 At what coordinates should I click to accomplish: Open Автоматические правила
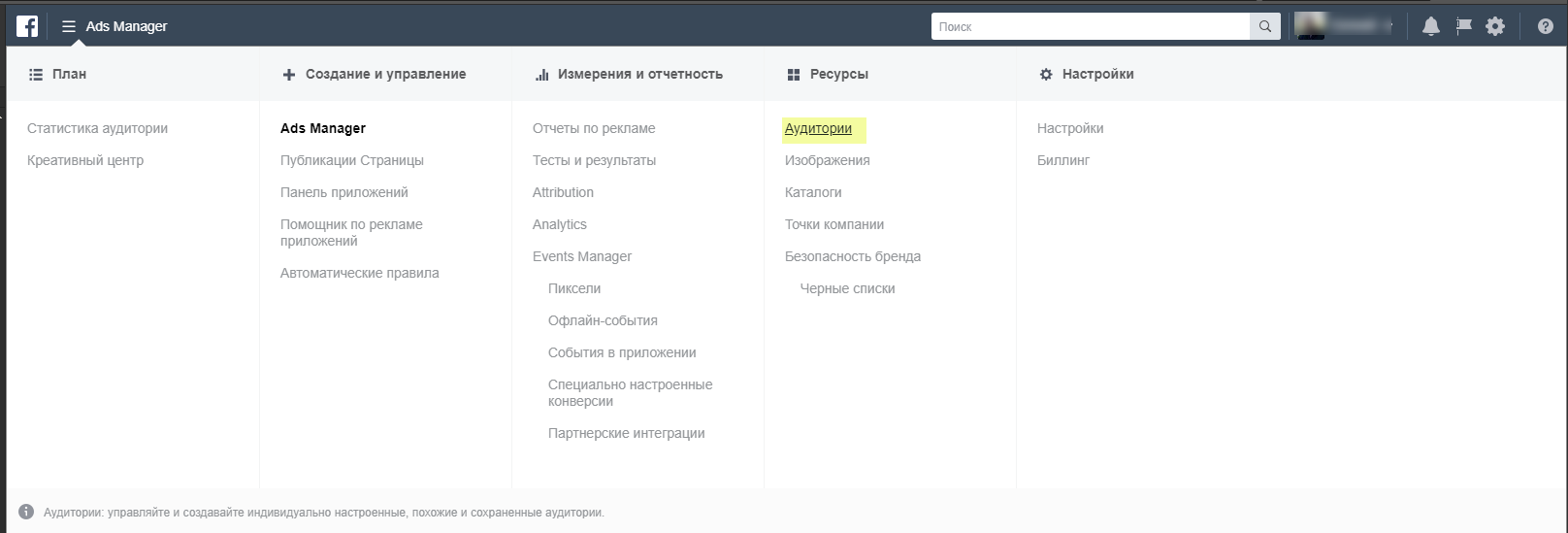[360, 273]
